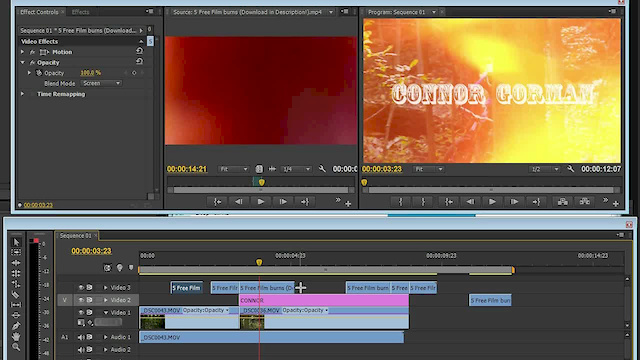
Task: Collapse the Opacity effect section
Action: point(22,62)
